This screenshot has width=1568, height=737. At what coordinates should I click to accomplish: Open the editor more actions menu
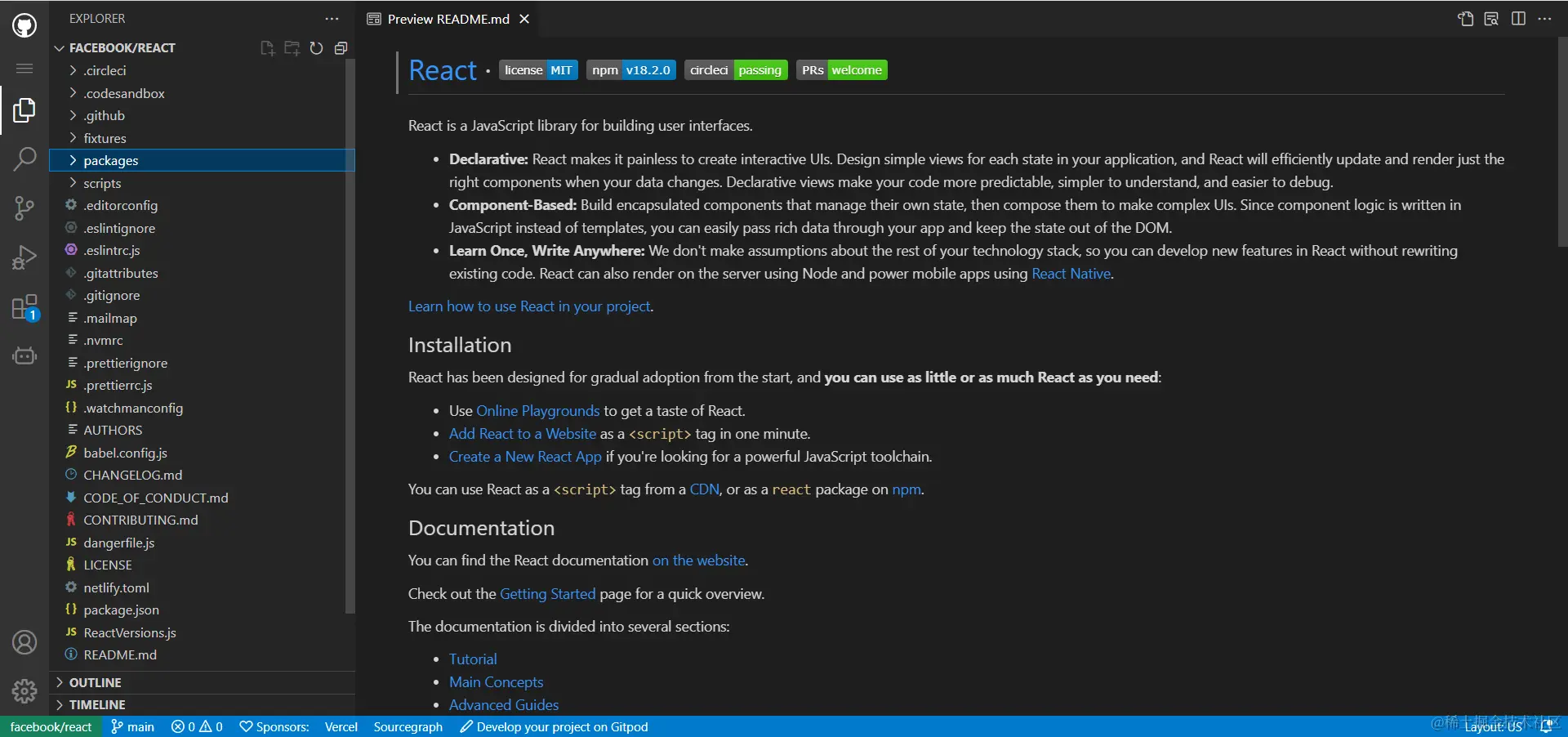click(x=1545, y=18)
